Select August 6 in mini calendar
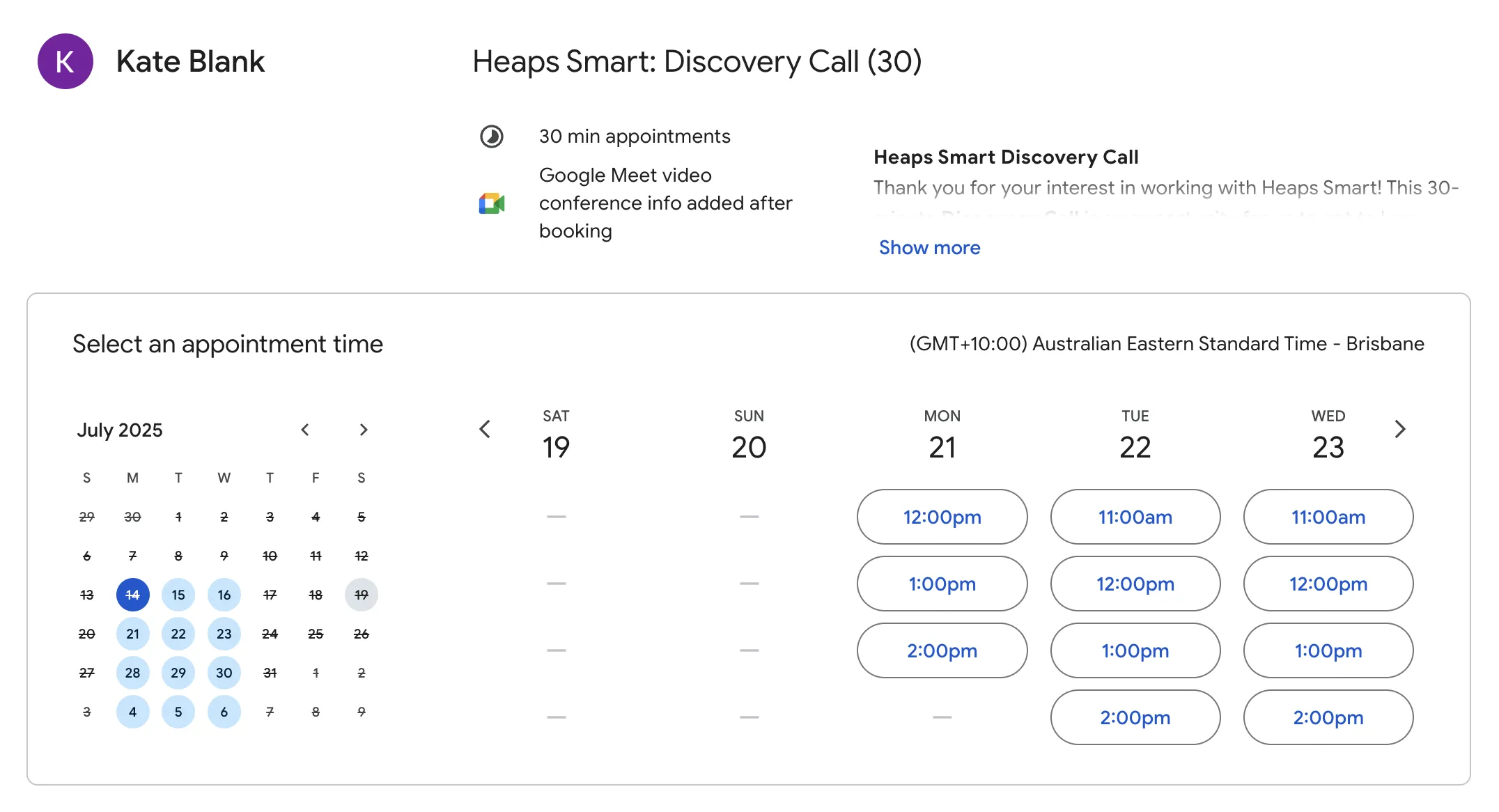The width and height of the screenshot is (1499, 812). click(x=224, y=712)
